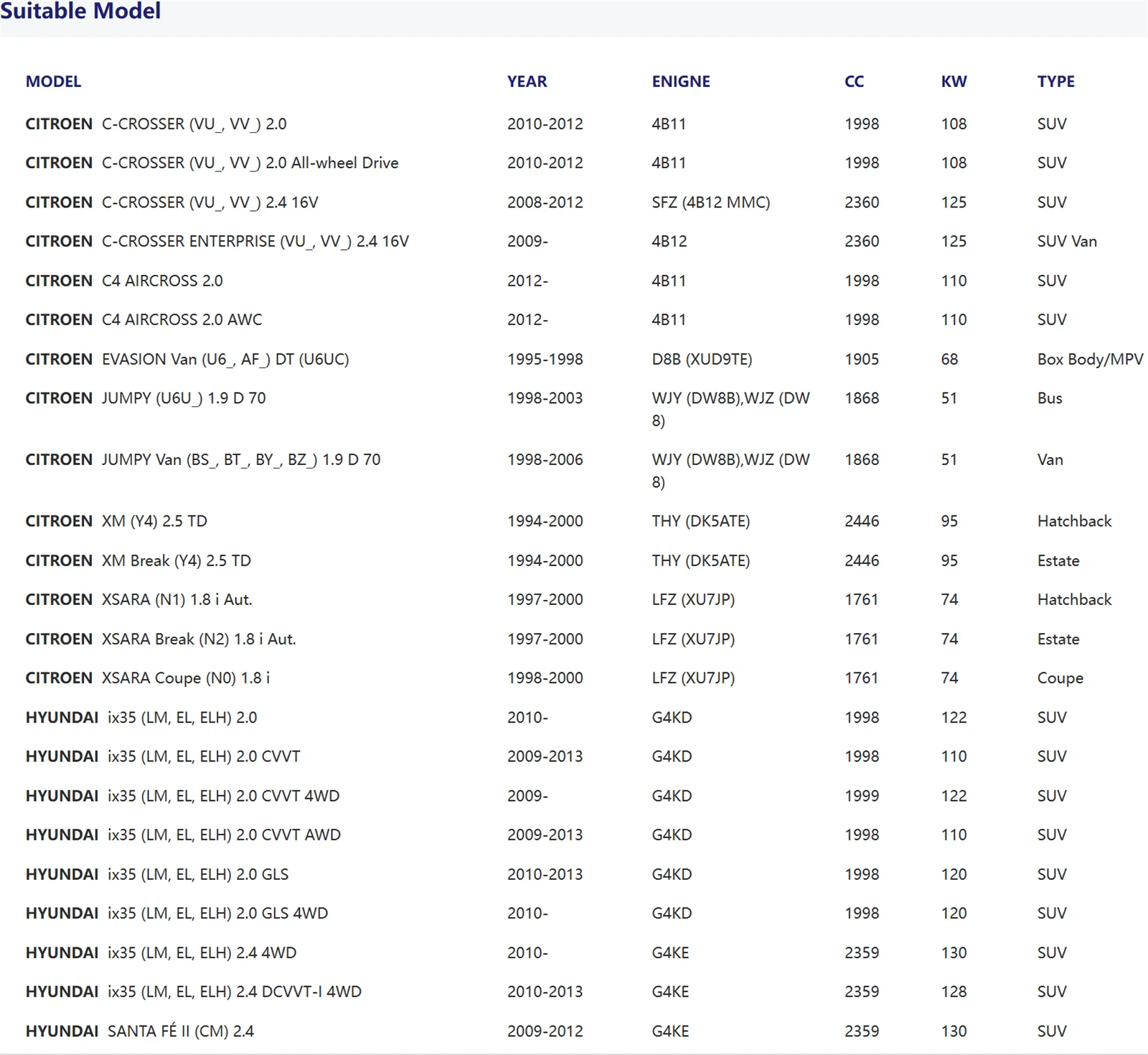The width and height of the screenshot is (1148, 1055).
Task: Click the KW value '68'
Action: [949, 360]
